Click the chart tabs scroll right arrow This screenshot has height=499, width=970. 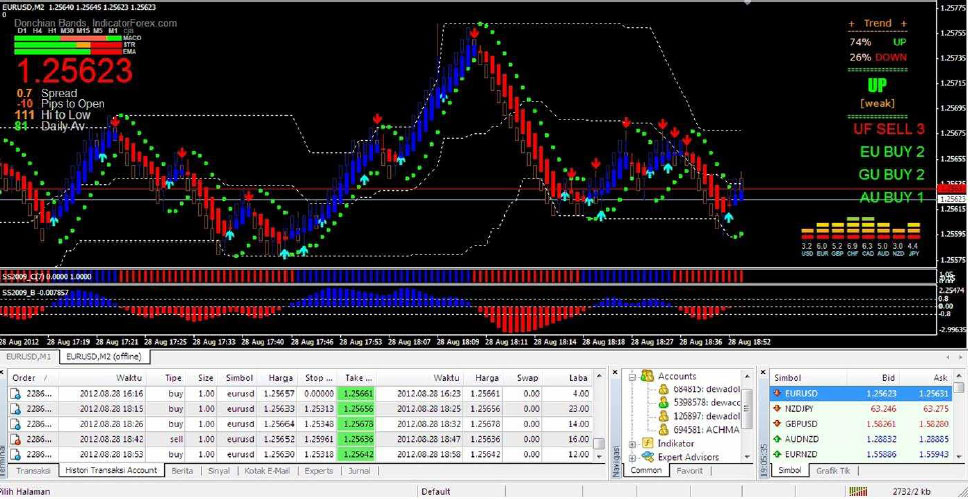click(961, 357)
